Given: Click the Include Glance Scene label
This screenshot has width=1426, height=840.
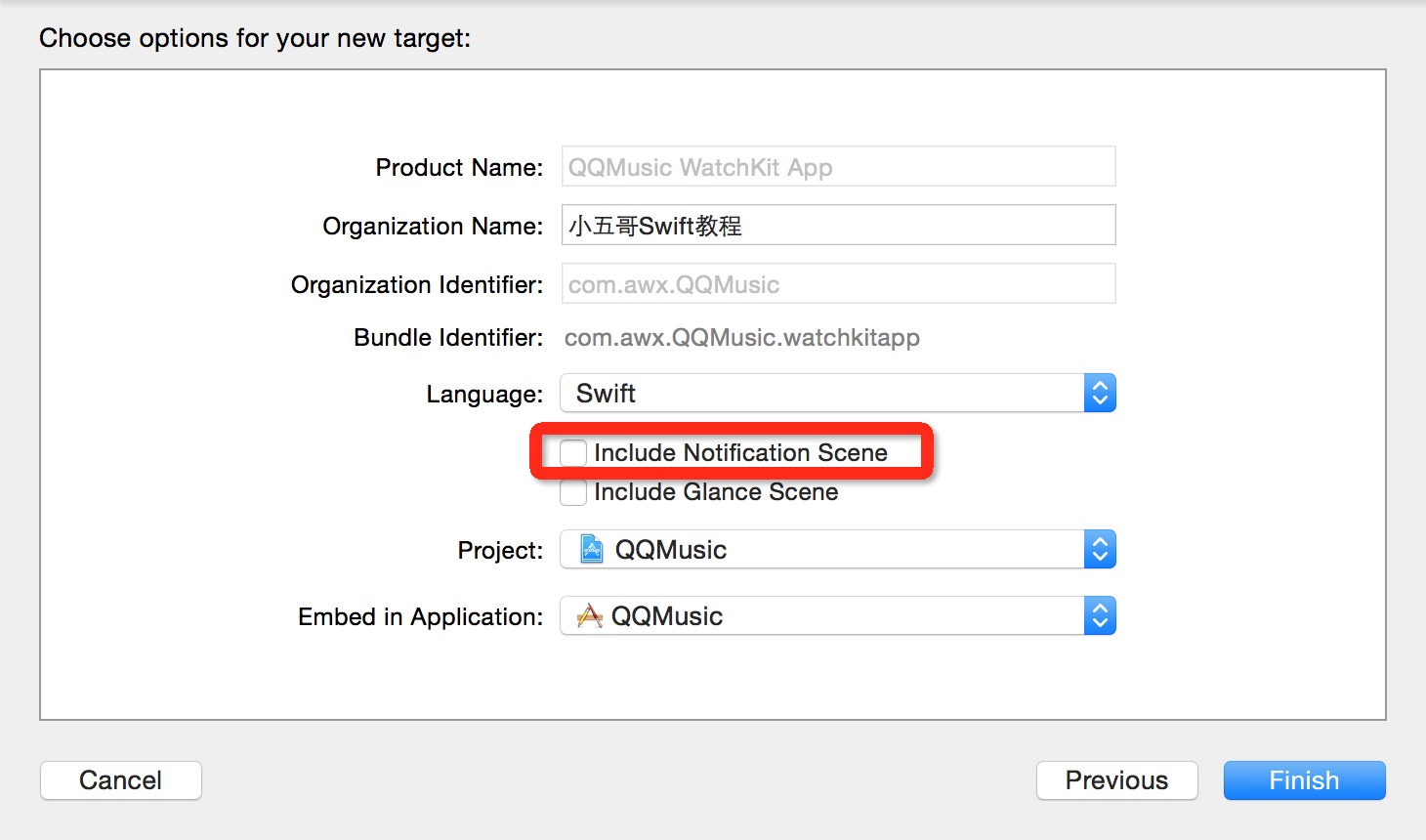Looking at the screenshot, I should click(x=716, y=492).
